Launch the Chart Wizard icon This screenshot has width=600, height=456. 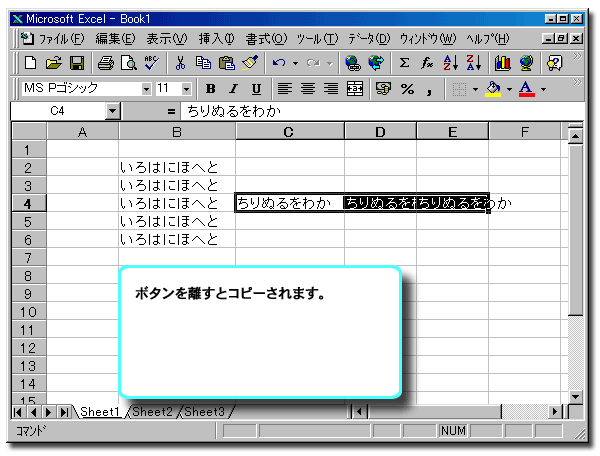click(x=502, y=63)
